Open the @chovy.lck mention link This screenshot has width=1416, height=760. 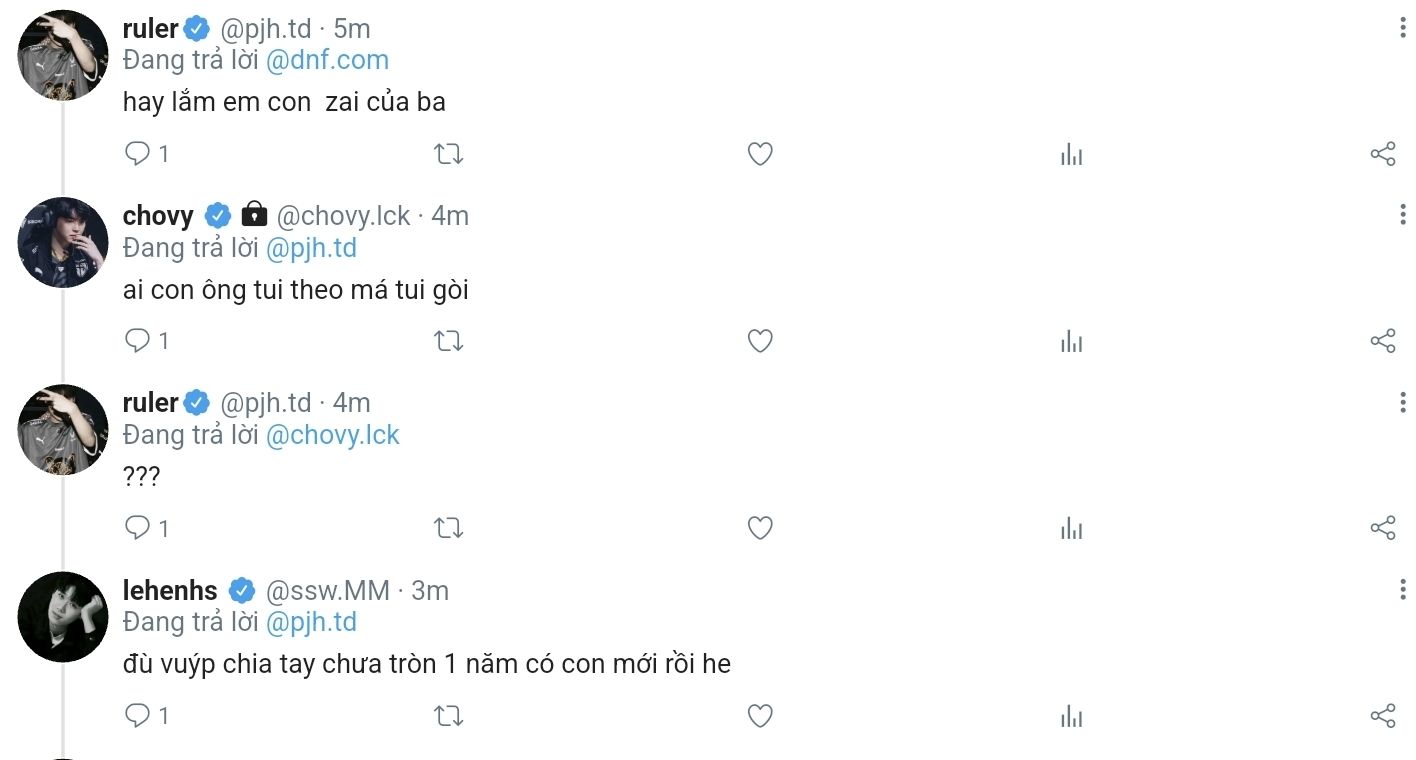coord(332,435)
